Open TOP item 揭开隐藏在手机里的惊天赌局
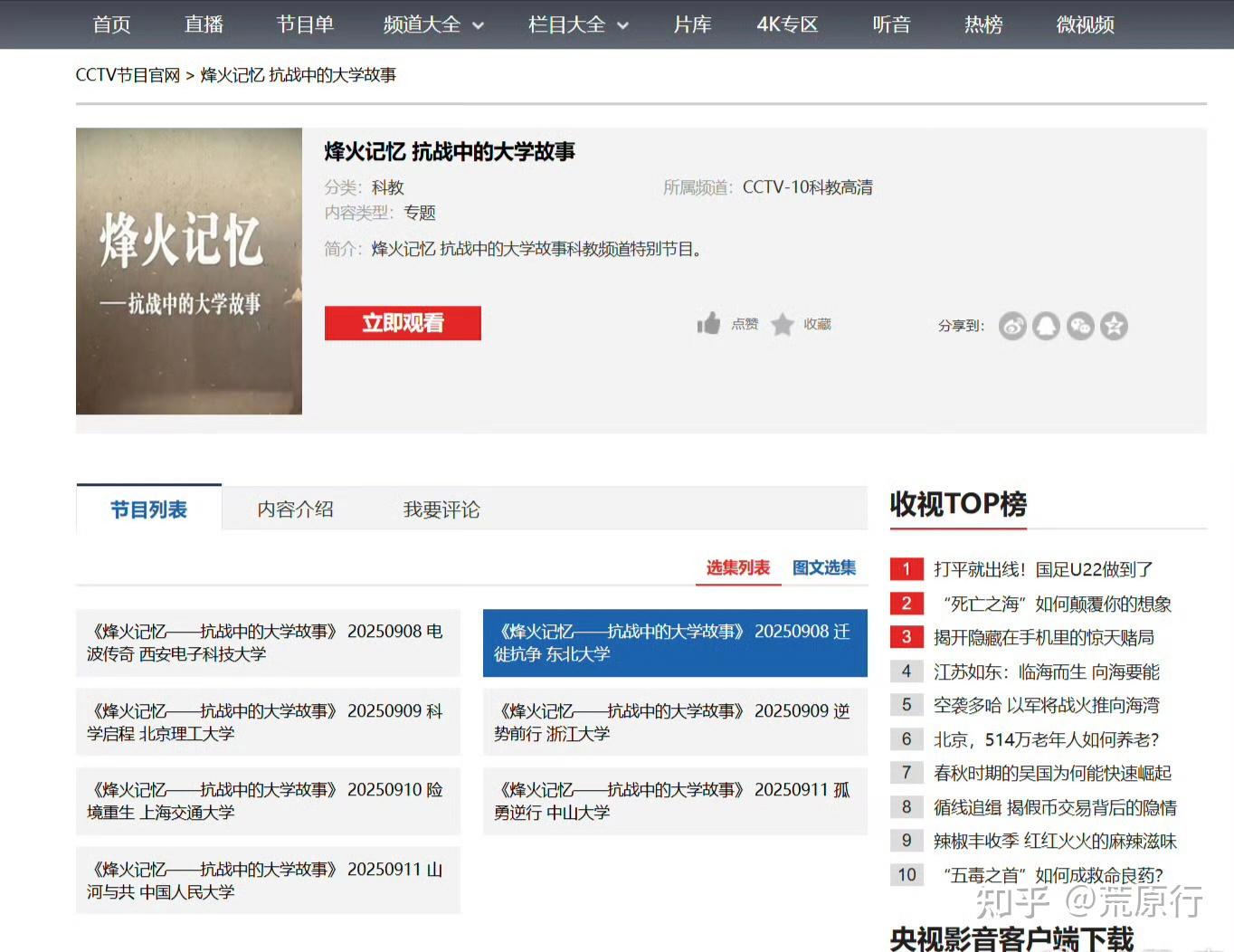The width and height of the screenshot is (1234, 952). pos(1044,637)
